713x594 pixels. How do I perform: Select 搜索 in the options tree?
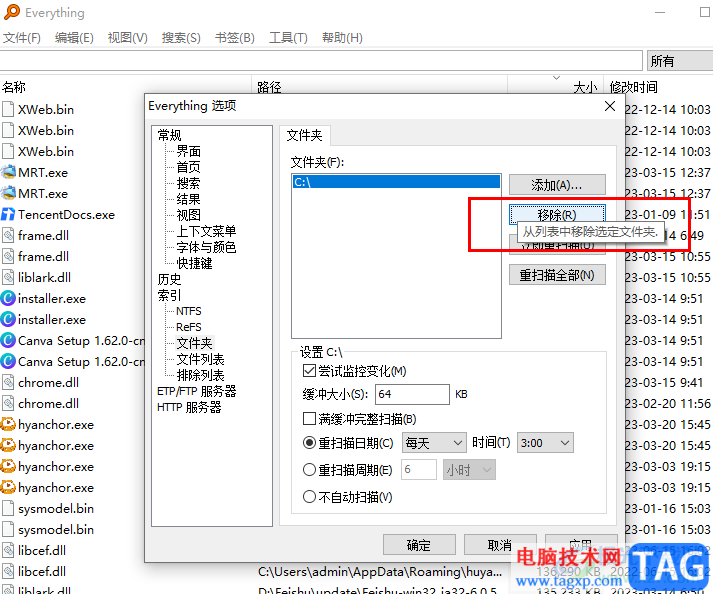(188, 183)
